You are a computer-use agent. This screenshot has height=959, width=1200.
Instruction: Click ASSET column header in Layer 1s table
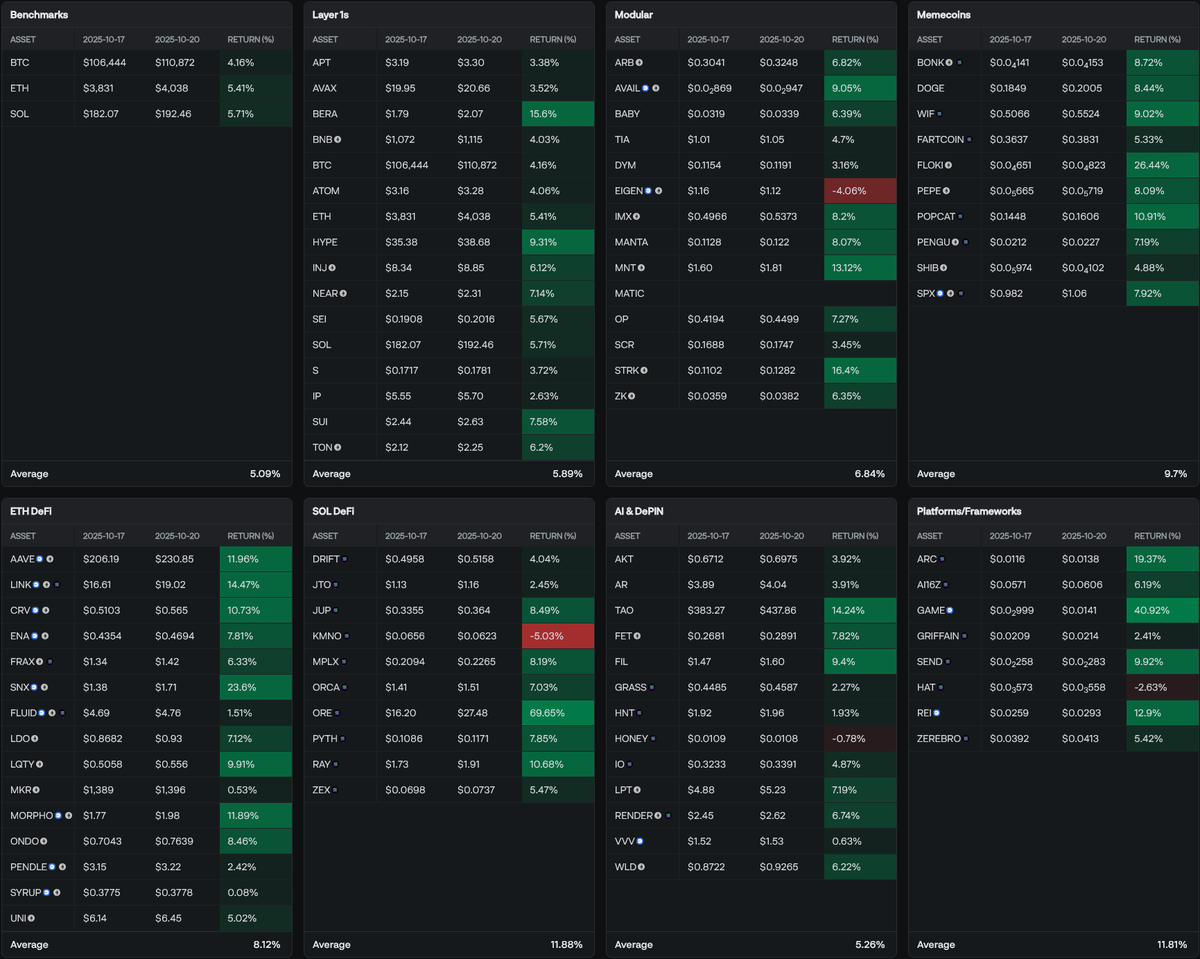[325, 40]
